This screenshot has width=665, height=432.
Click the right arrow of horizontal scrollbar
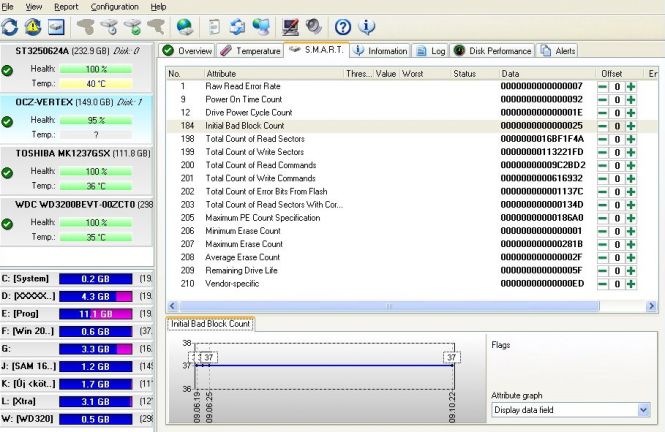[651, 306]
